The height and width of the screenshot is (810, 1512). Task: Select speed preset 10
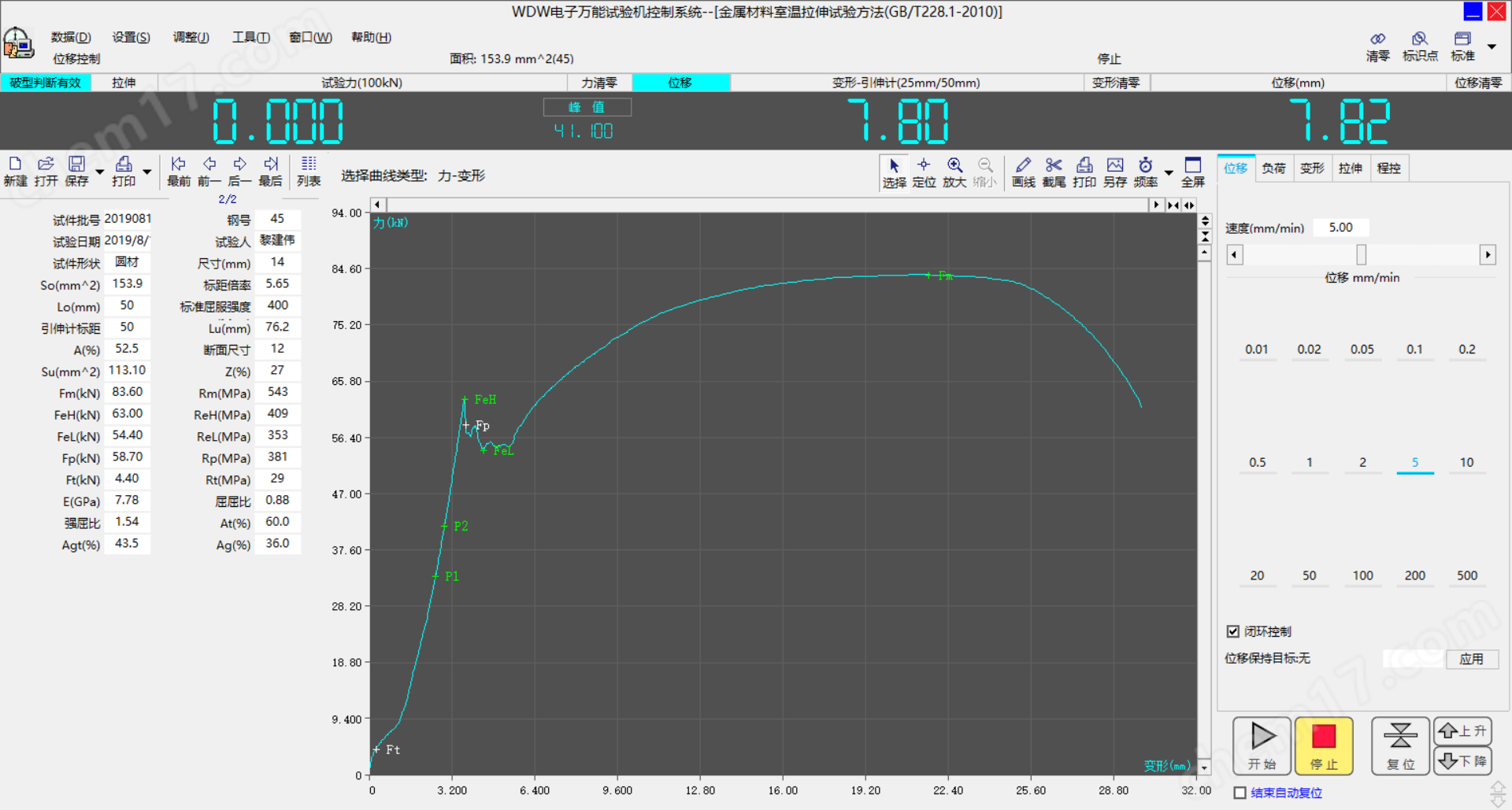tap(1466, 462)
